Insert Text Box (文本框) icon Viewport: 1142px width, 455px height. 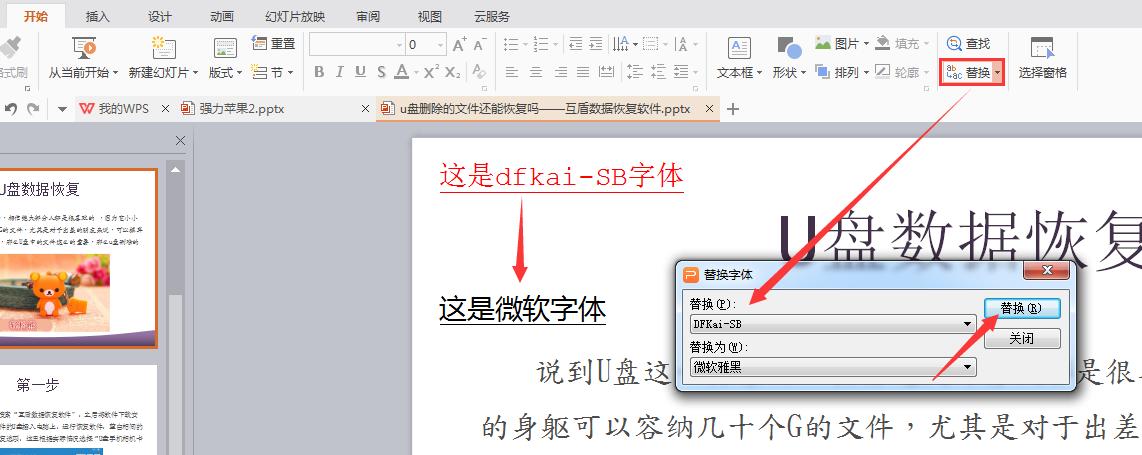click(x=739, y=48)
